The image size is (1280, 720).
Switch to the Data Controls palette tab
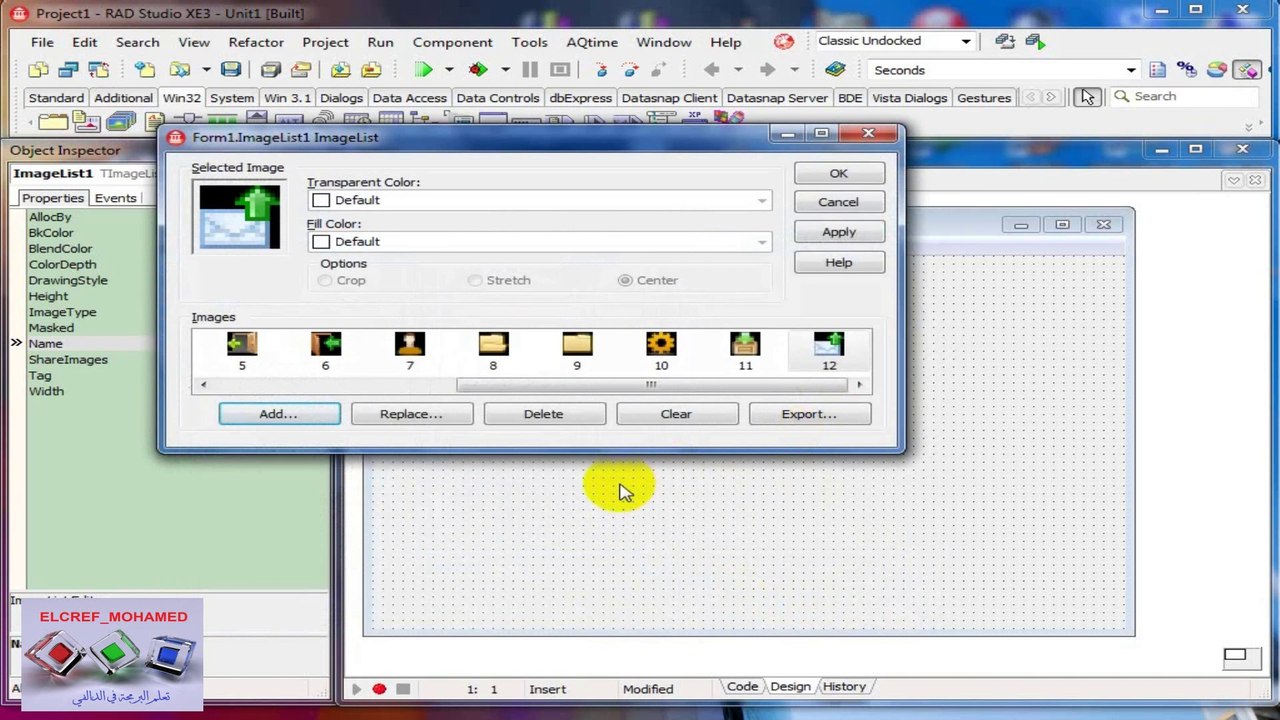click(x=498, y=98)
